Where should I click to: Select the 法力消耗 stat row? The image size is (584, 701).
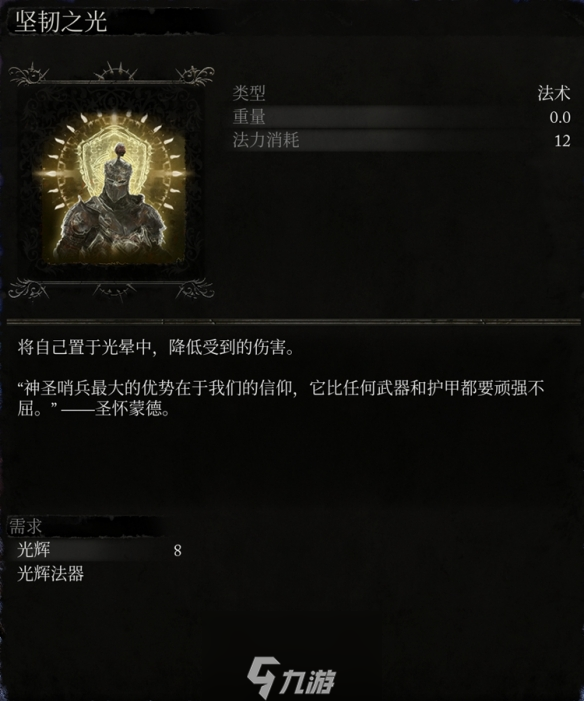tap(401, 140)
